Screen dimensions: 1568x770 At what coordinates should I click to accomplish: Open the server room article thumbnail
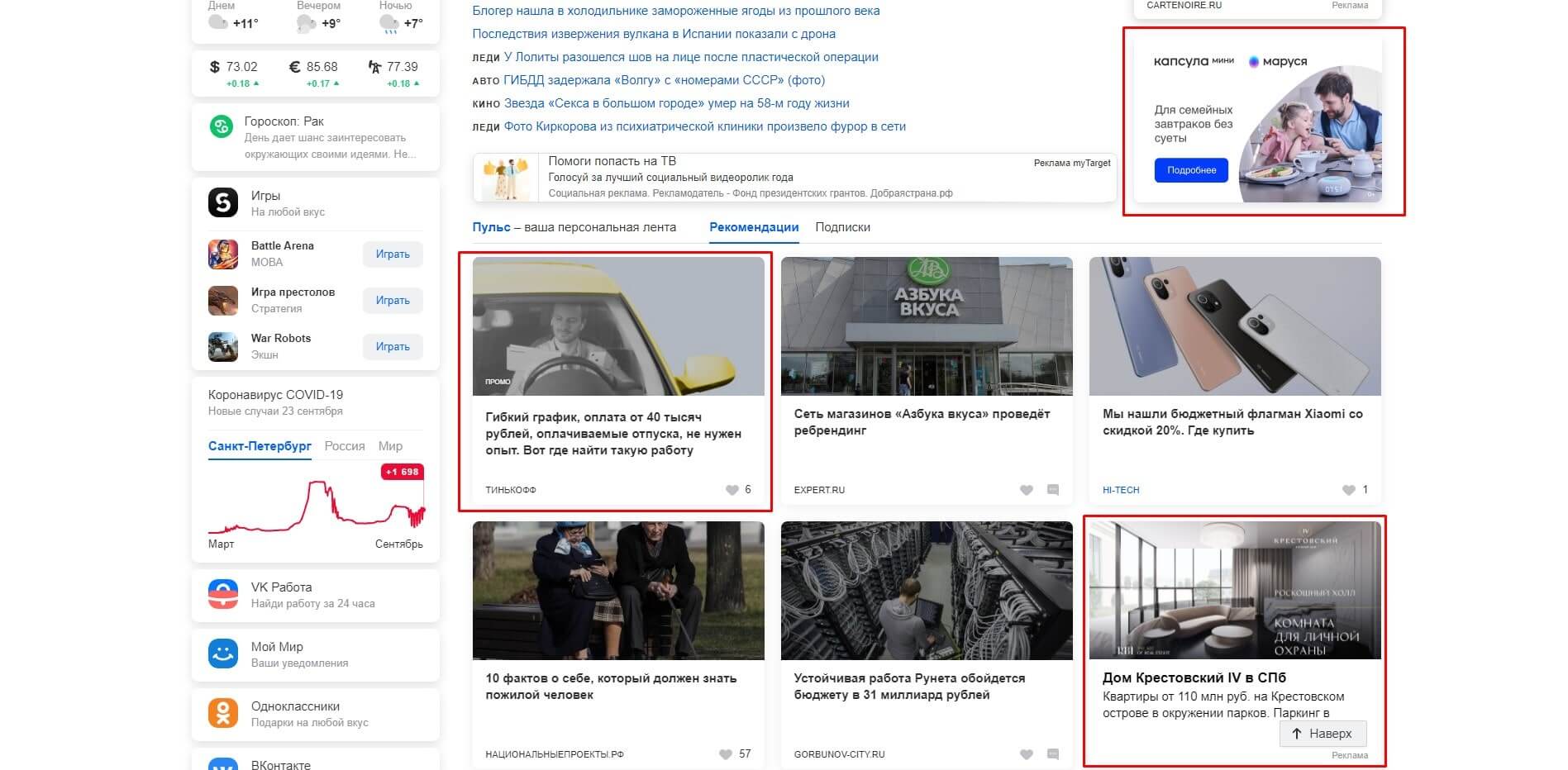[927, 591]
